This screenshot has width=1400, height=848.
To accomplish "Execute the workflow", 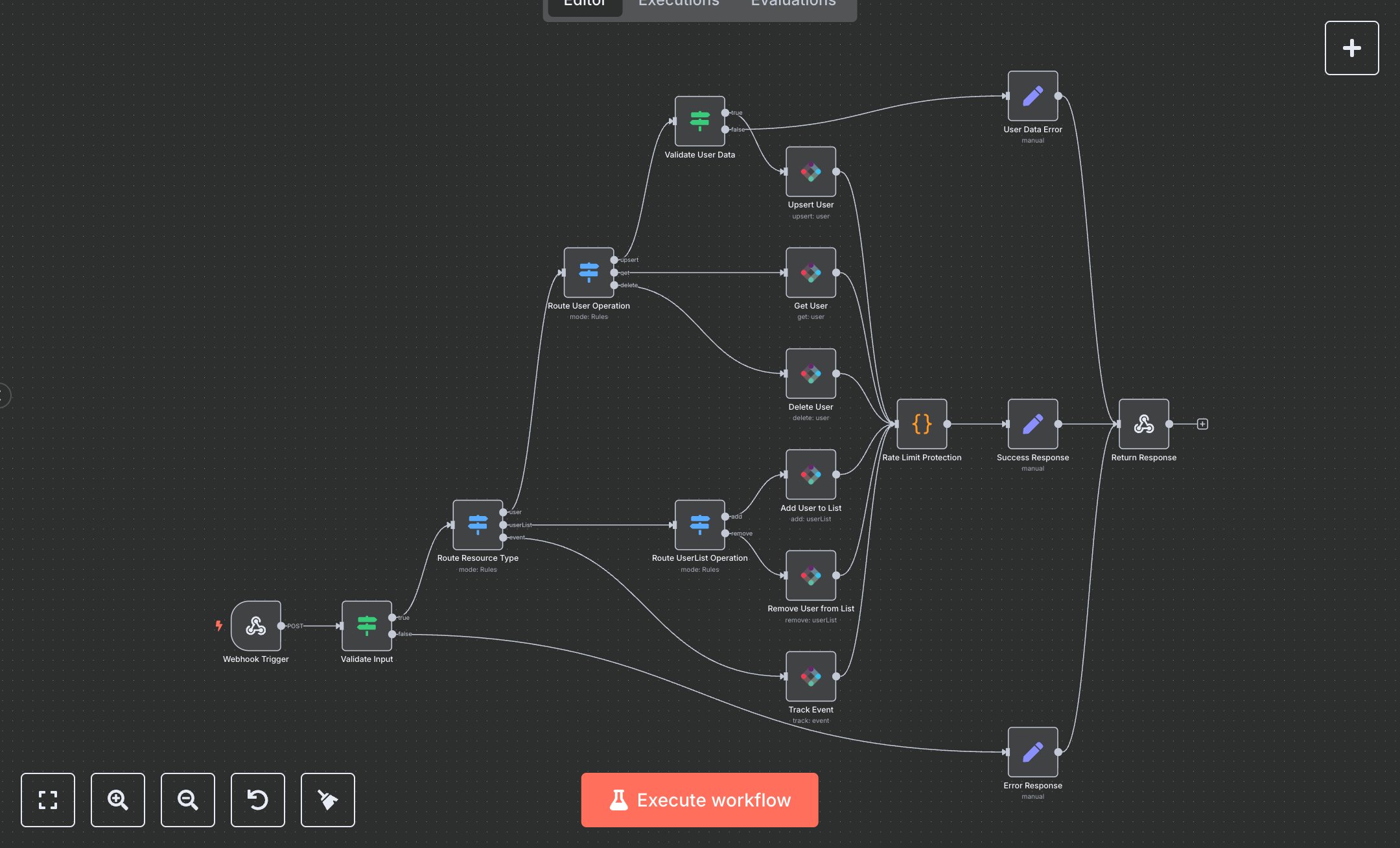I will click(x=699, y=800).
